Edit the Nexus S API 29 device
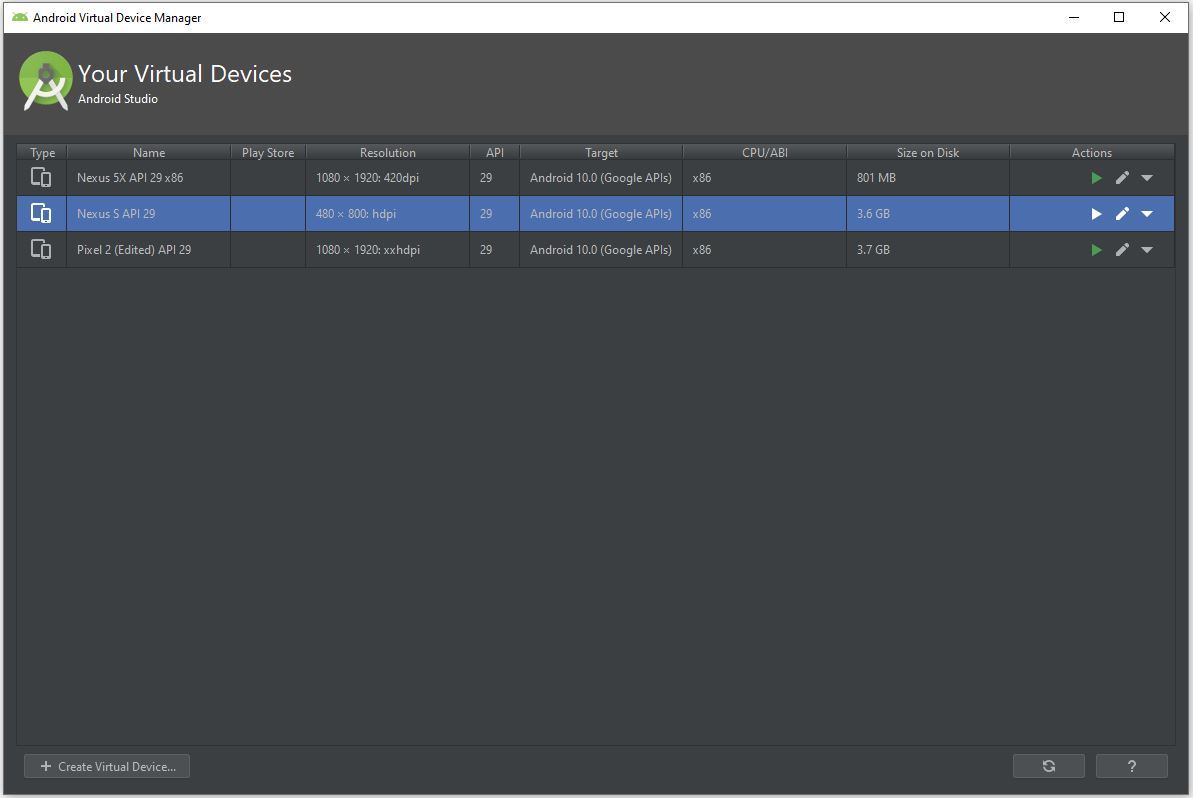 pyautogui.click(x=1122, y=214)
